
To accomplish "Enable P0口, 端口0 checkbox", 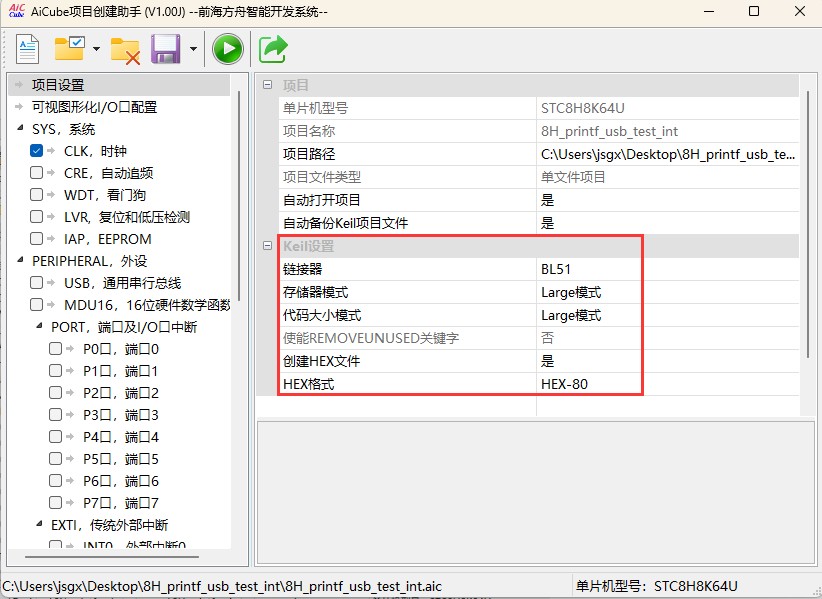I will click(55, 348).
